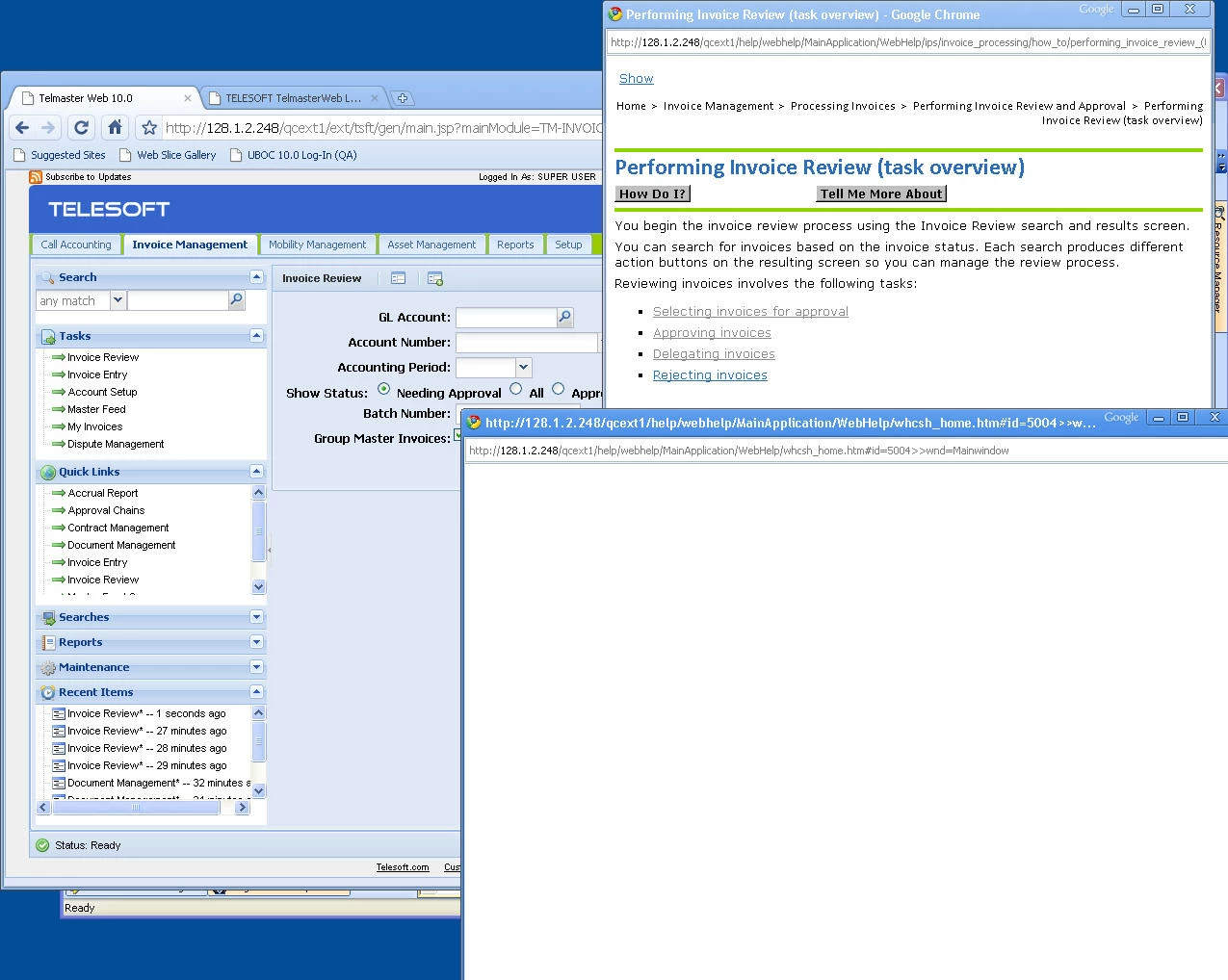Open the UBOC 10.0 Log-In (QA) bookmark
Screen dimensions: 1228x980
pos(294,155)
